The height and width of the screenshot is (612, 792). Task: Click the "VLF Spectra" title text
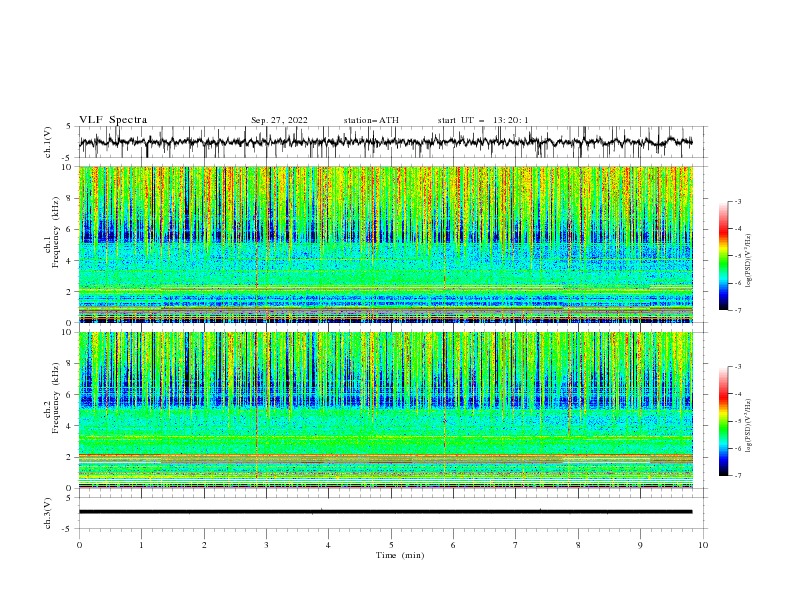pyautogui.click(x=113, y=120)
